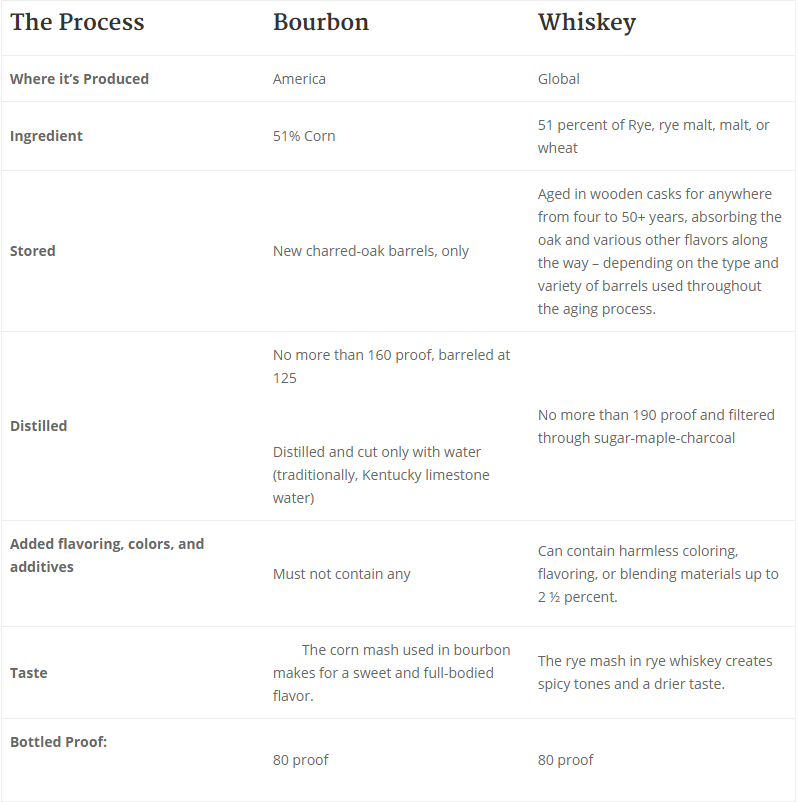This screenshot has width=799, height=802.
Task: Select the 'Ingredient' row label
Action: coord(46,136)
